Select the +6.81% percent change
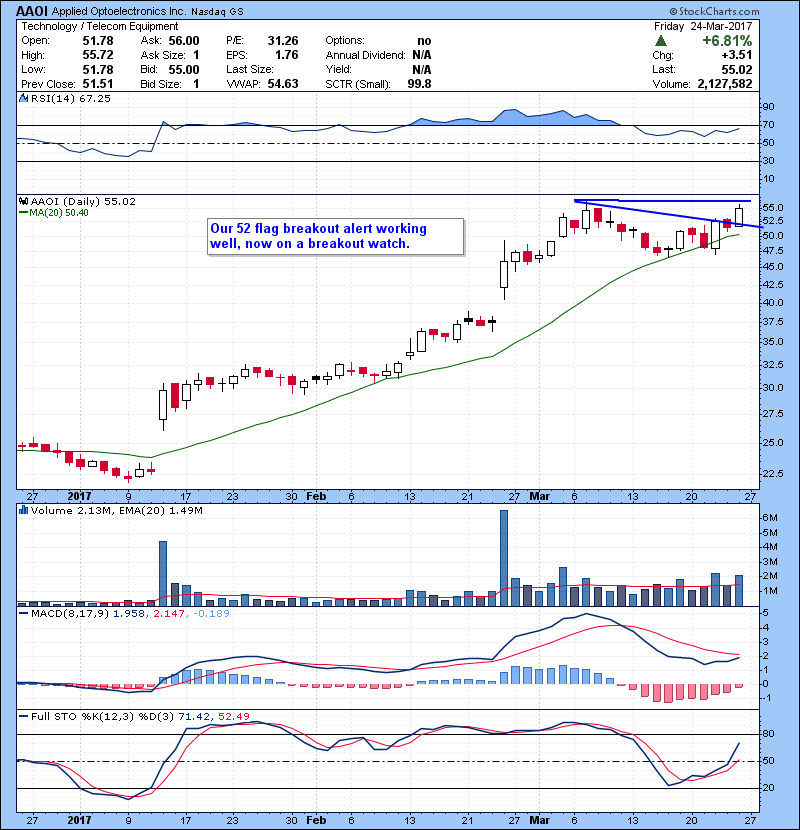 [x=727, y=41]
